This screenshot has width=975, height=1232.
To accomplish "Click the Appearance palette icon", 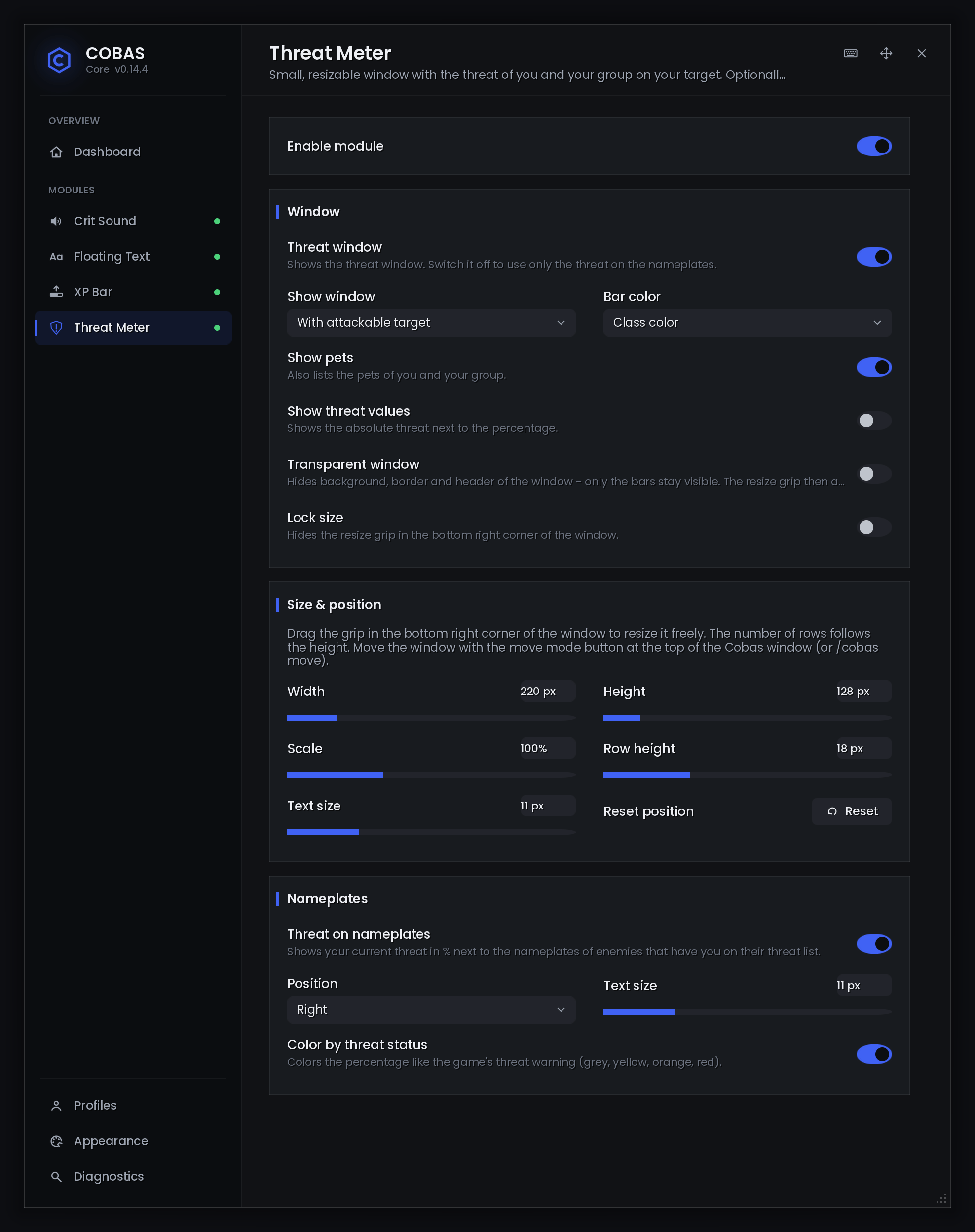I will pos(56,1141).
